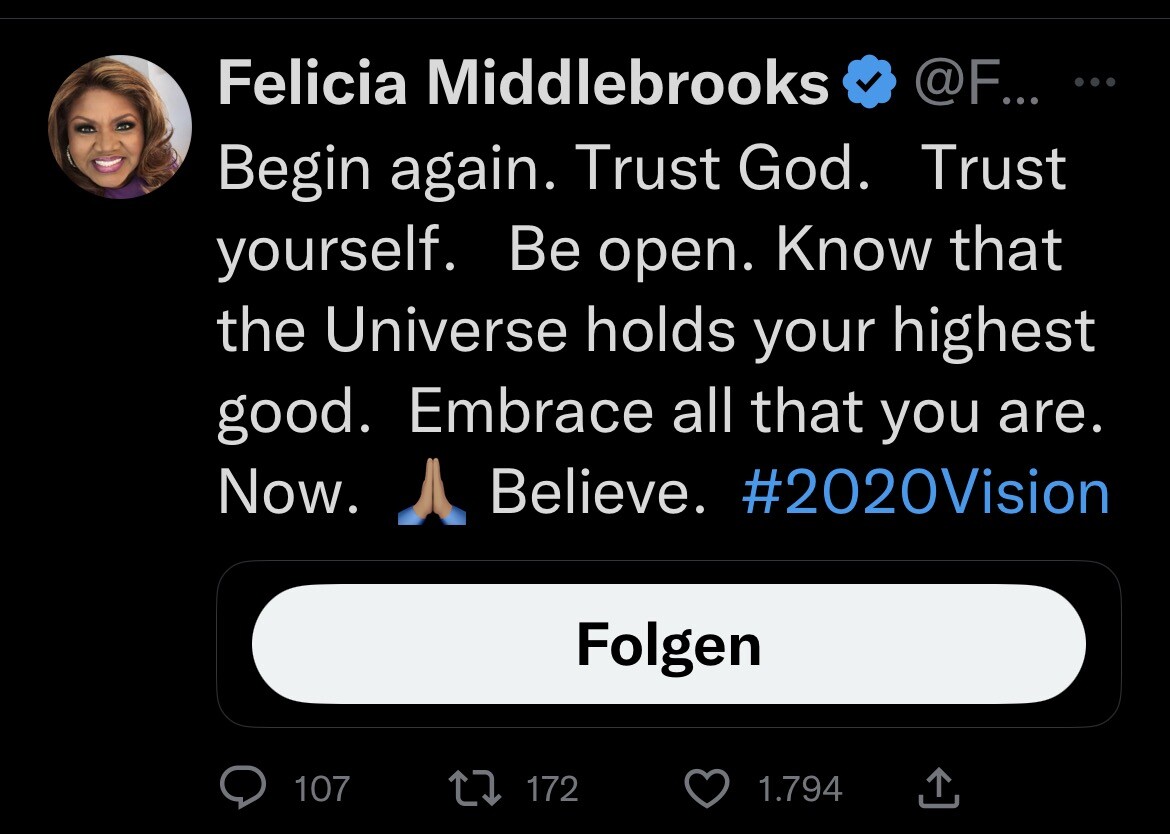Like the tweet with the heart icon
Viewport: 1170px width, 834px height.
point(707,789)
